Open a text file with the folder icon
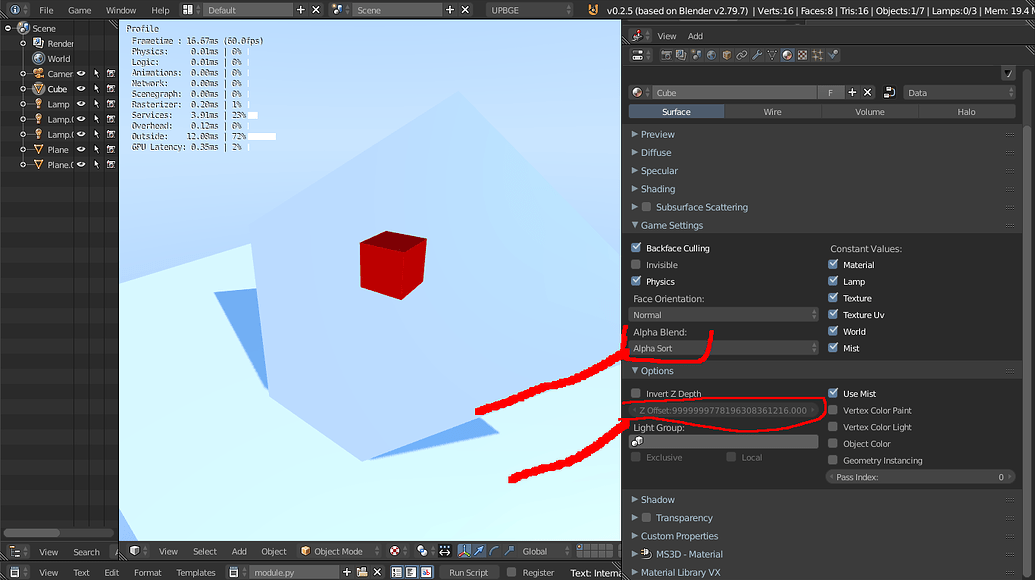Viewport: 1035px width, 580px height. pos(362,572)
